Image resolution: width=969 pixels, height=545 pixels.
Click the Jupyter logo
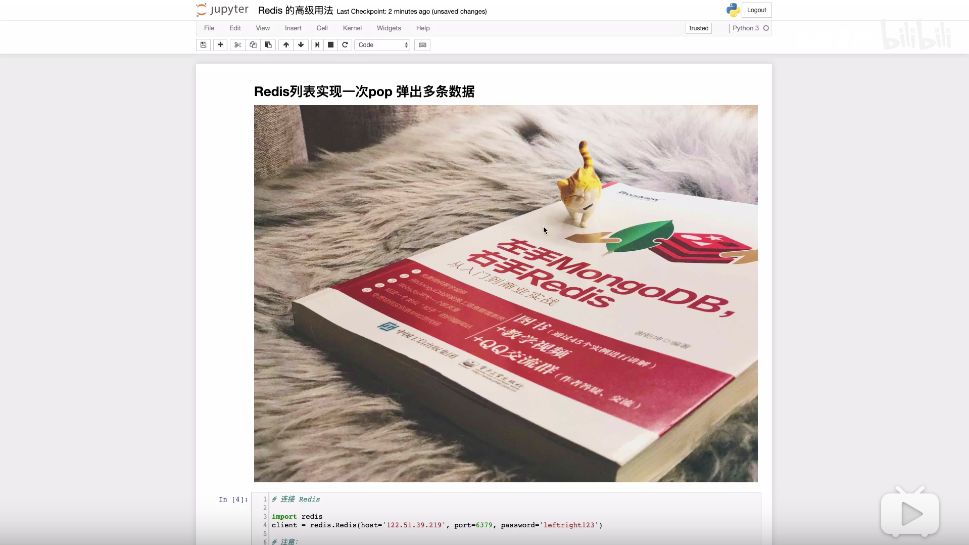(222, 10)
